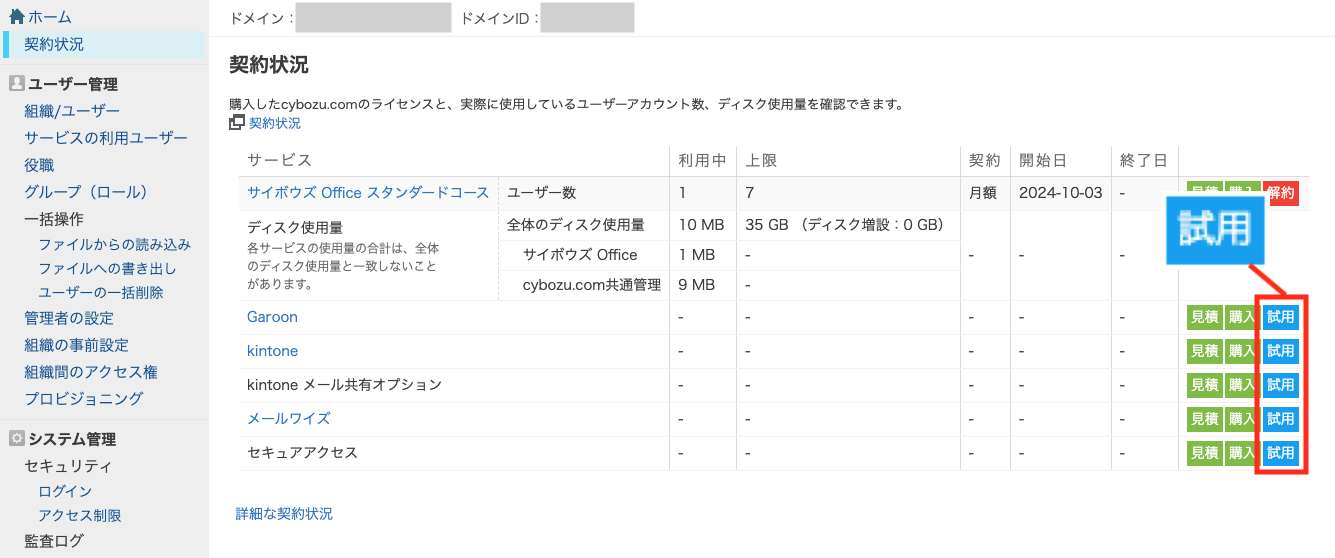Follow the メールワイズ service link

pos(288,419)
